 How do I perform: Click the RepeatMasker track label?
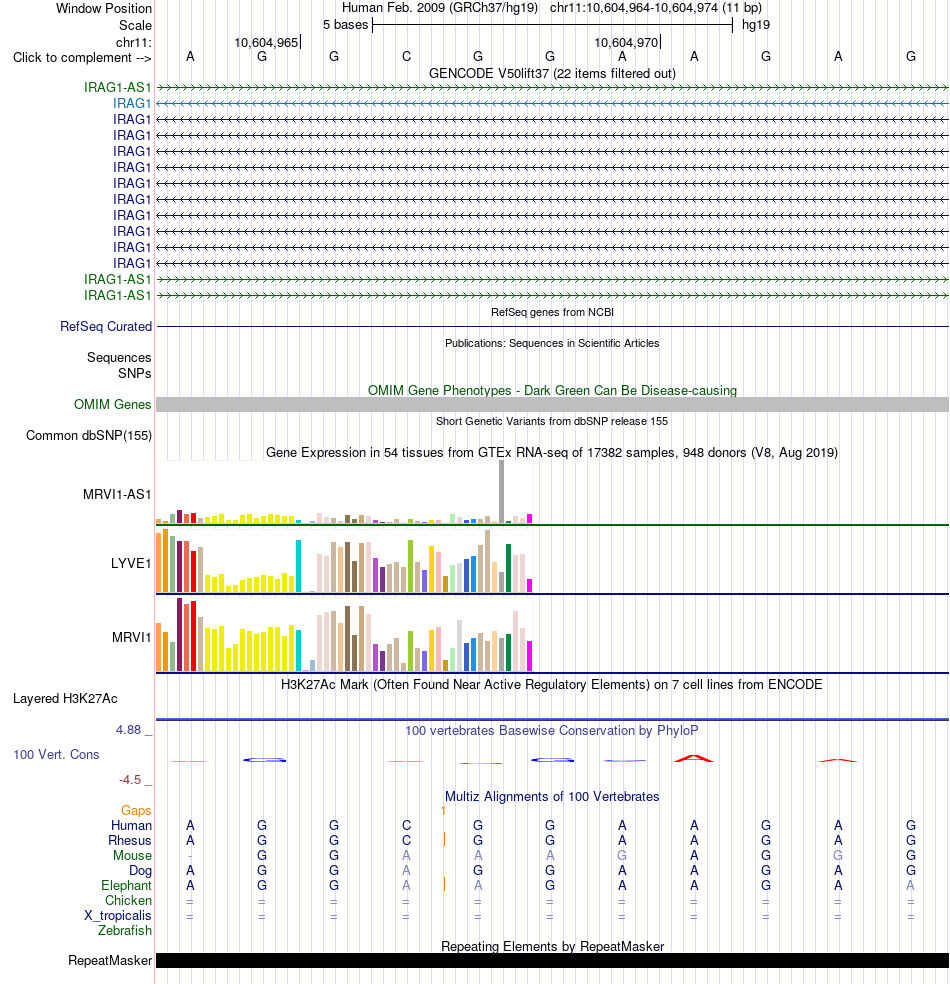110,961
